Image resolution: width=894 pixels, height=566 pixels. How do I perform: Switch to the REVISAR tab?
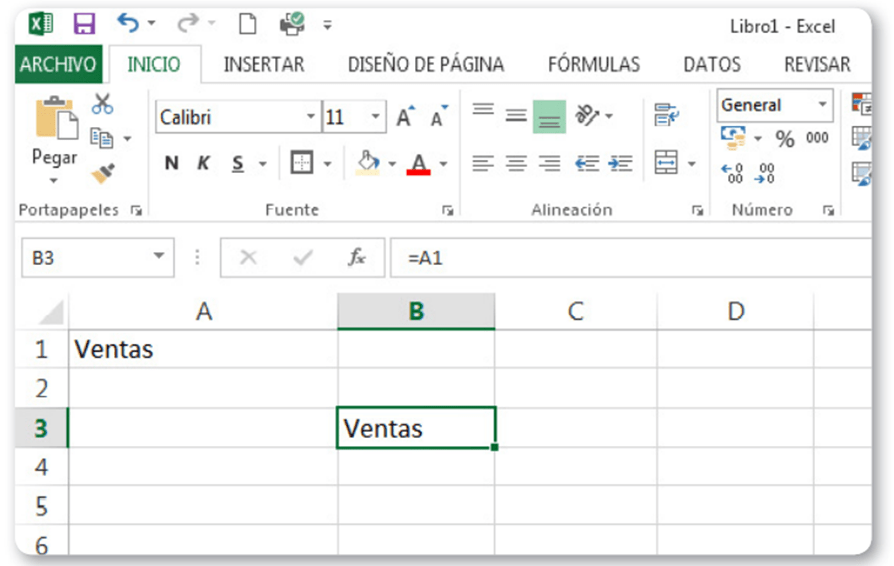point(817,64)
